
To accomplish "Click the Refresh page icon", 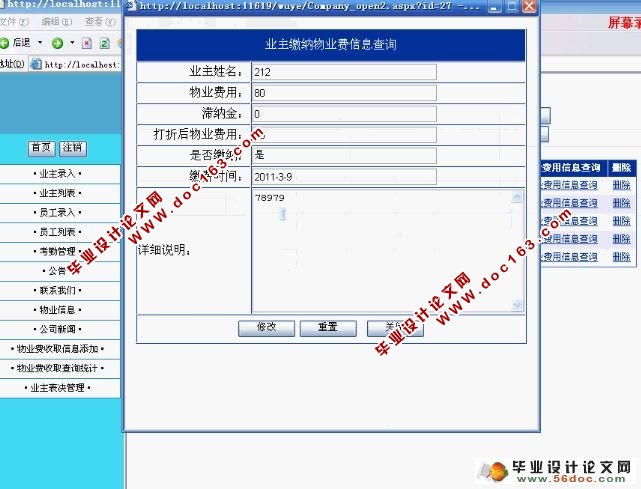I will click(x=105, y=43).
